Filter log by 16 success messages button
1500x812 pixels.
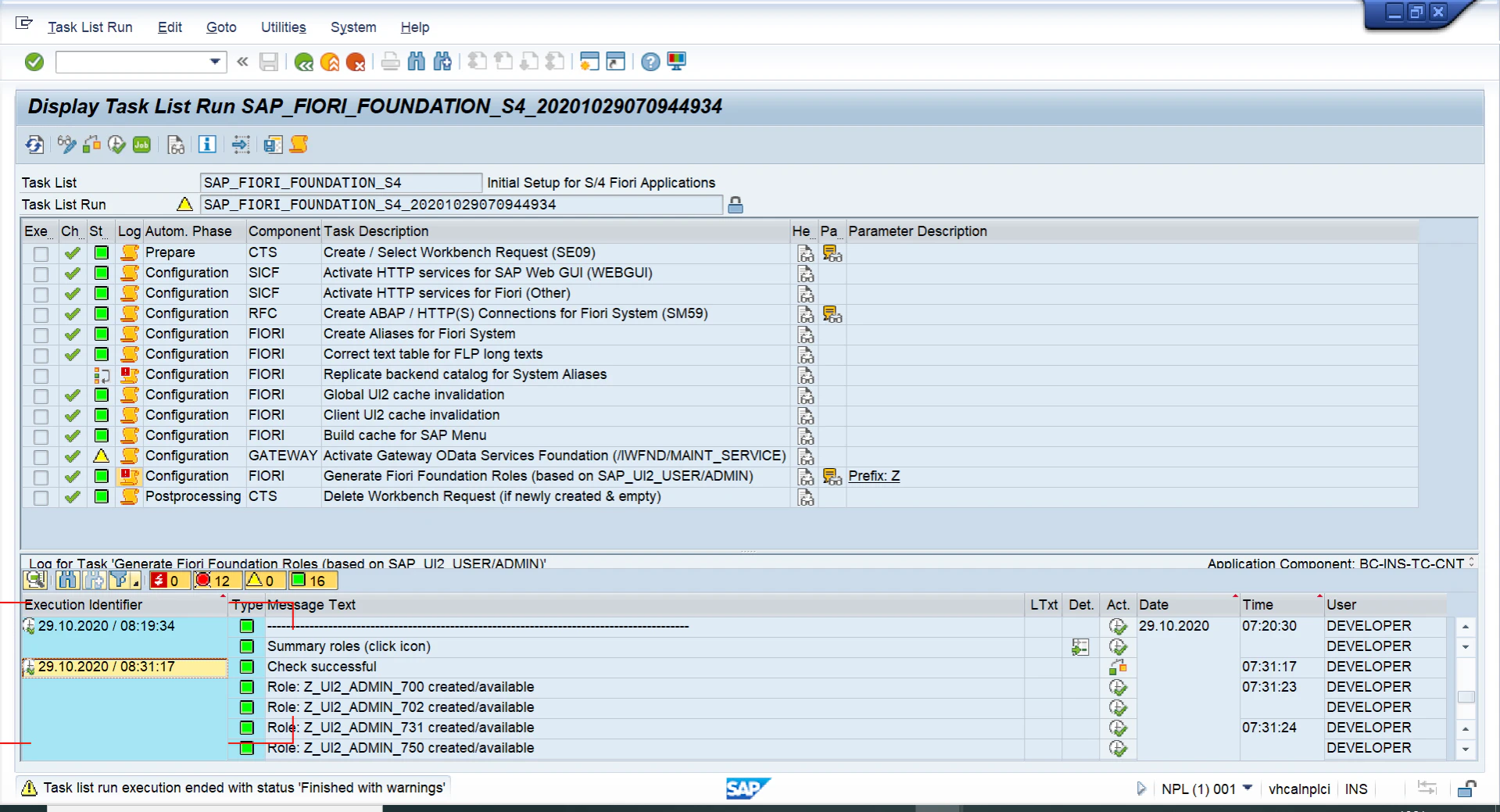tap(313, 581)
